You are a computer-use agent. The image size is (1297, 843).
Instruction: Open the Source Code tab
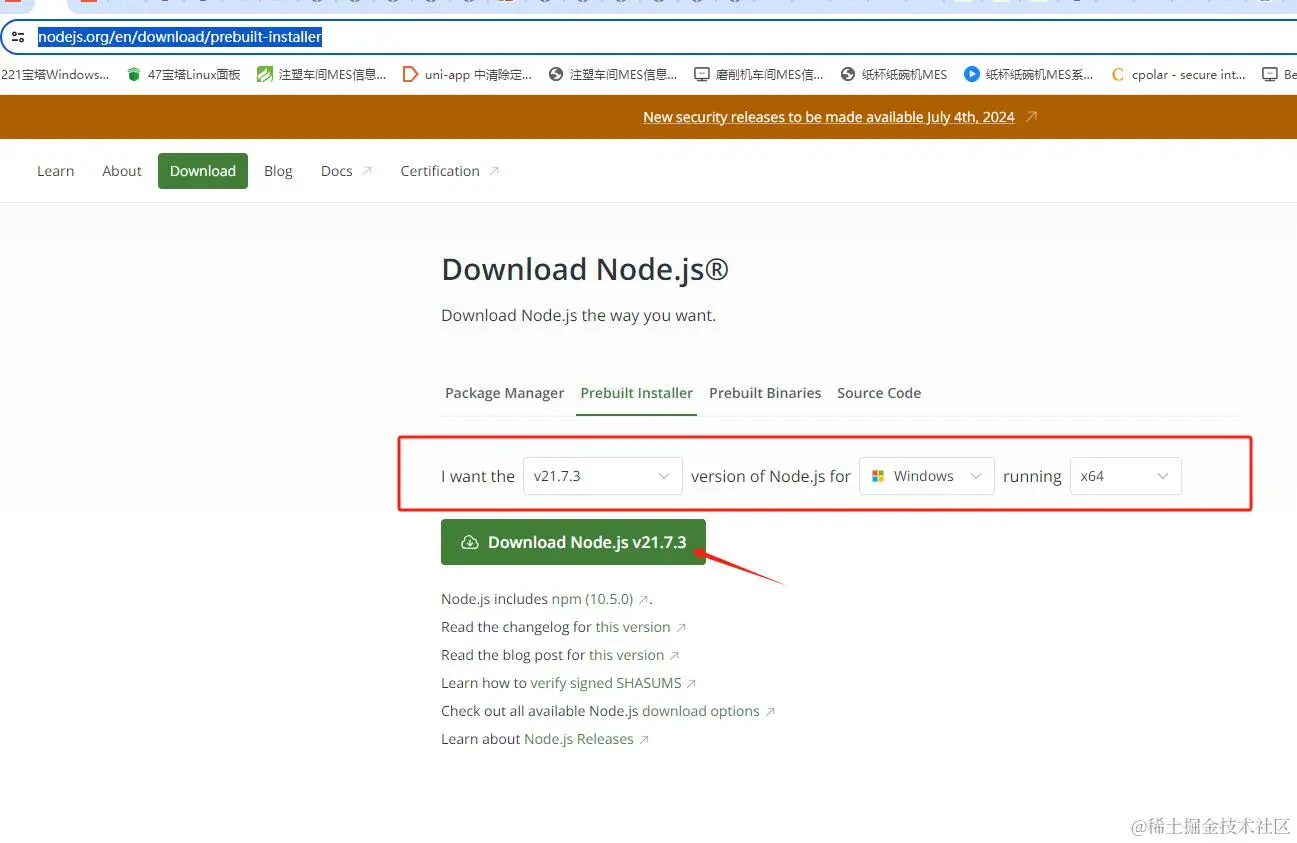coord(879,393)
